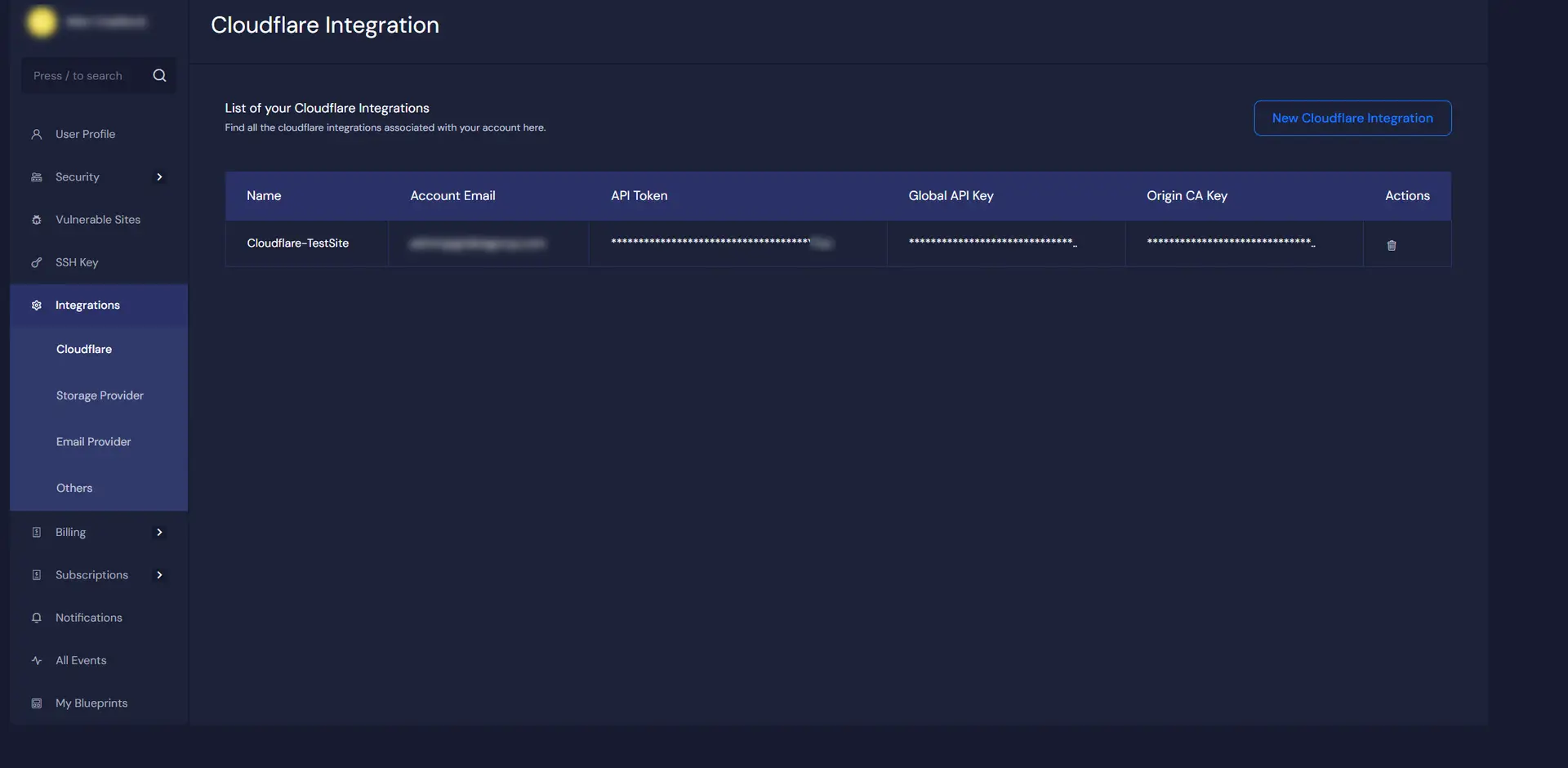Click the Notifications bell icon

pyautogui.click(x=36, y=618)
